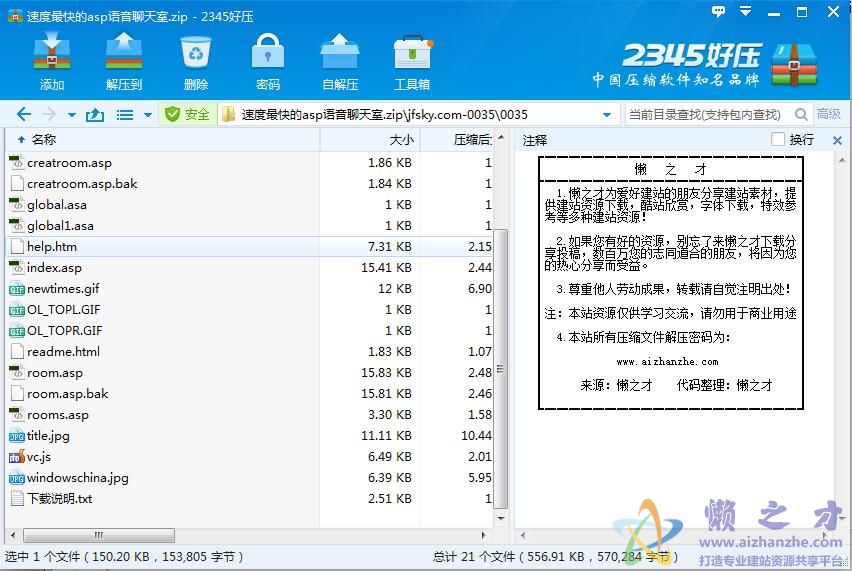Go forward with the right arrow
This screenshot has height=571, width=852.
tap(49, 114)
